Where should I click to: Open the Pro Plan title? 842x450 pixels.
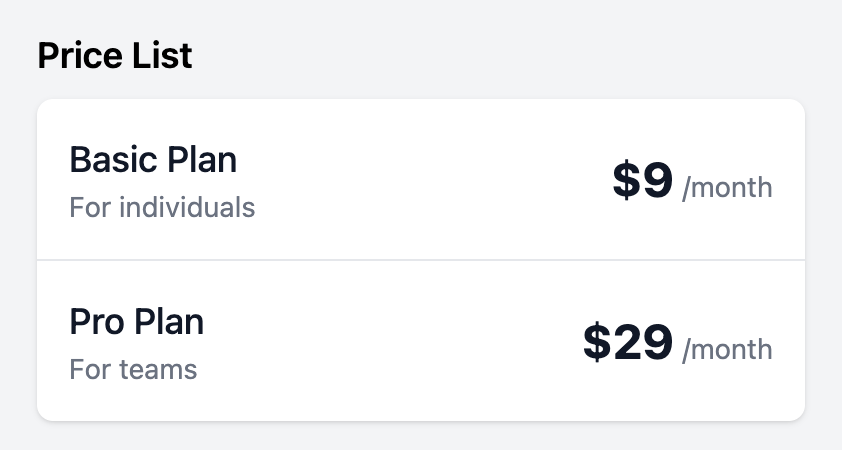click(136, 322)
